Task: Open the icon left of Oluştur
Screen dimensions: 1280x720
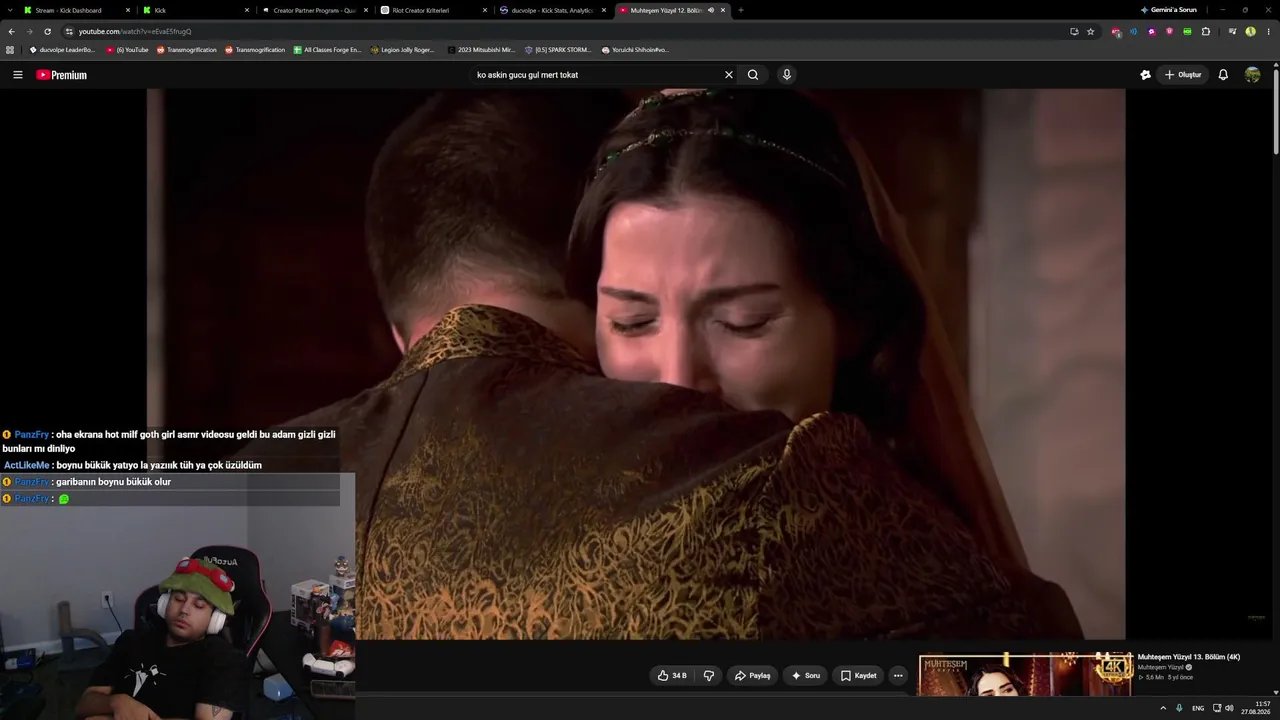Action: 1146,75
